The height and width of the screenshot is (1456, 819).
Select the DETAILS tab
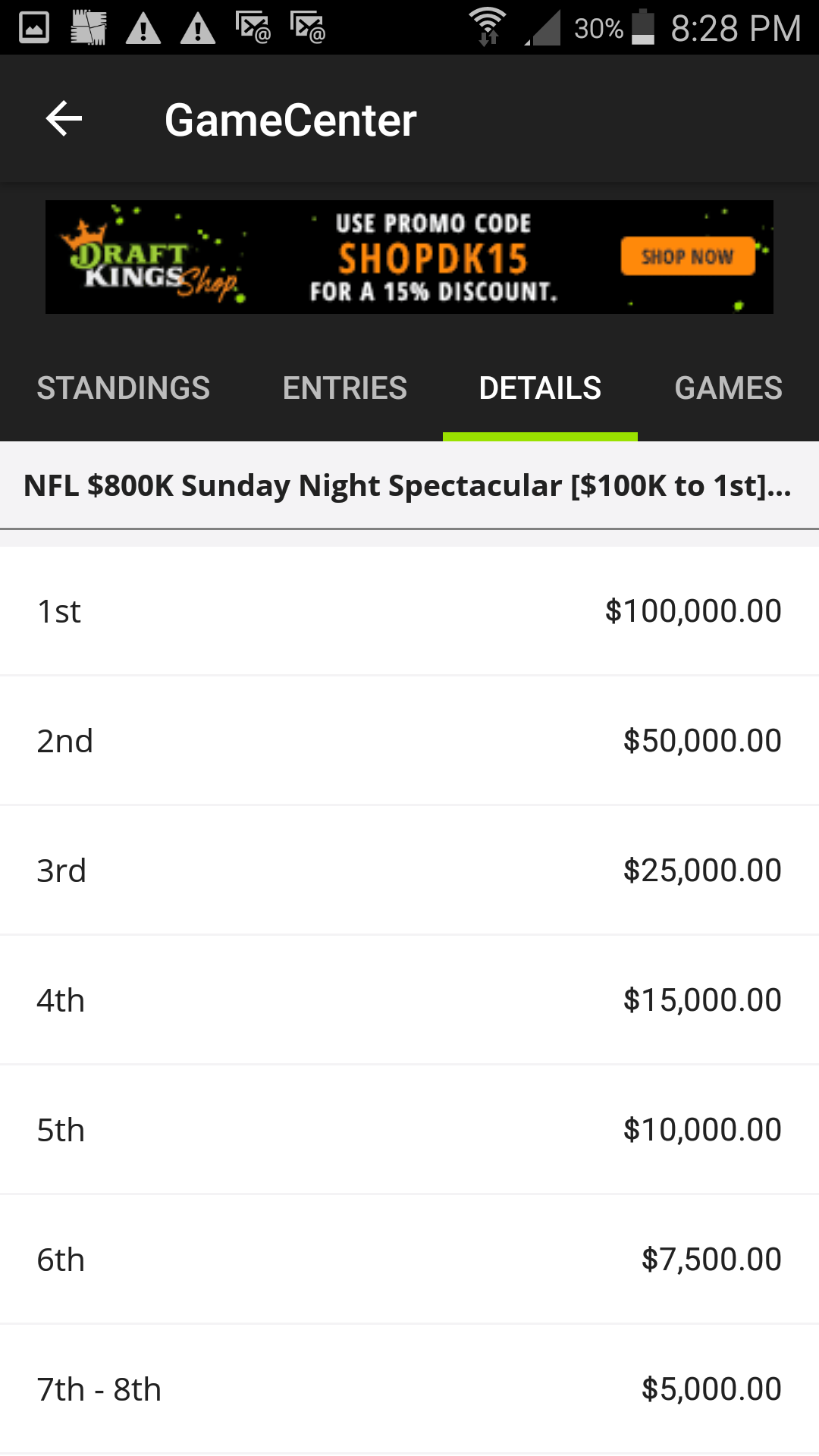click(540, 388)
